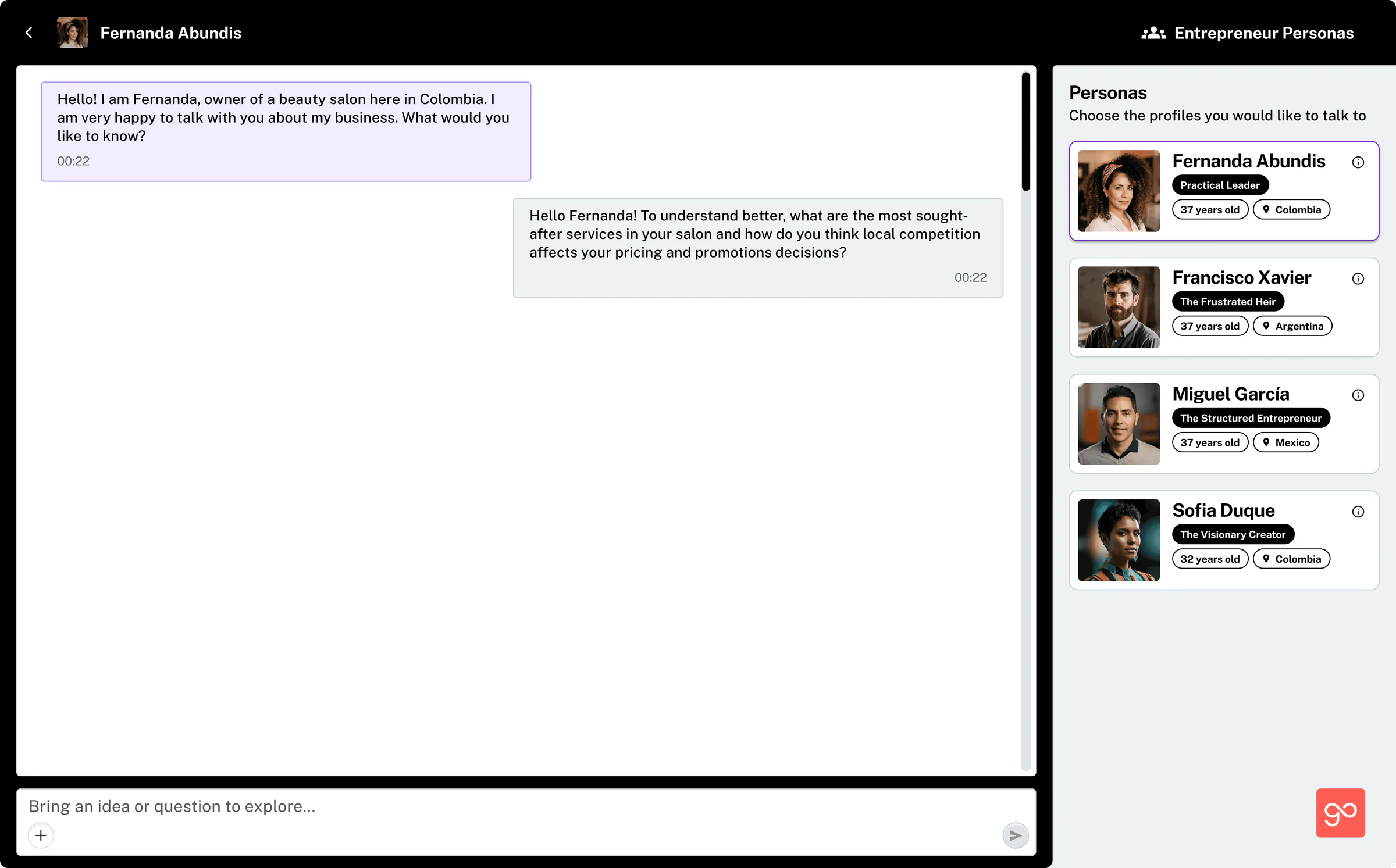Open info for Miguel García
Viewport: 1396px width, 868px height.
pyautogui.click(x=1358, y=395)
